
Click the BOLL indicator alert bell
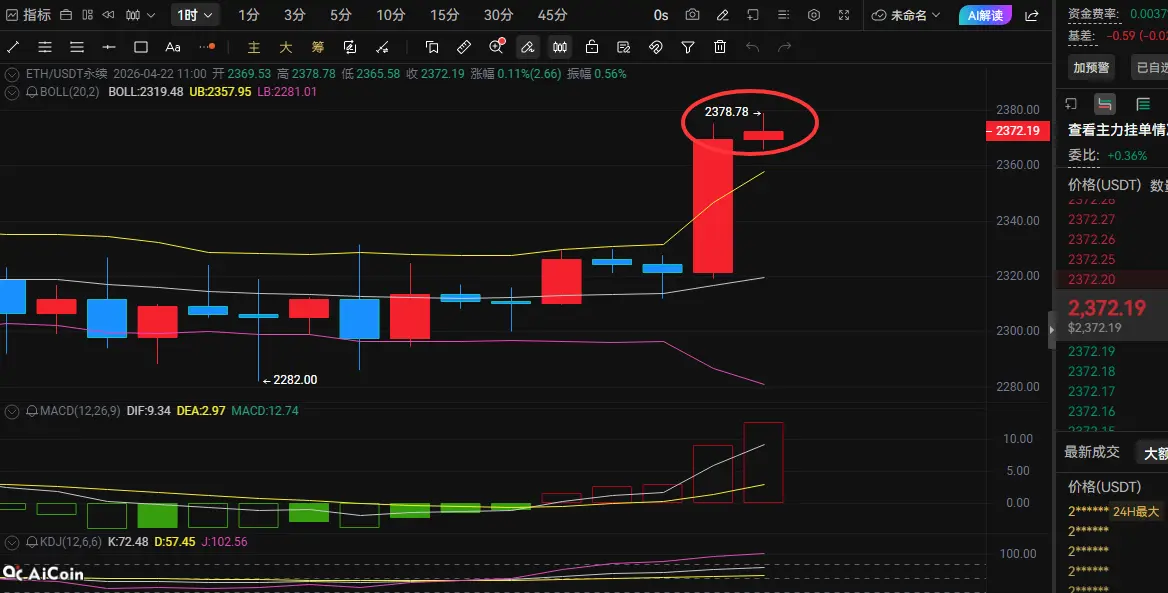32,92
